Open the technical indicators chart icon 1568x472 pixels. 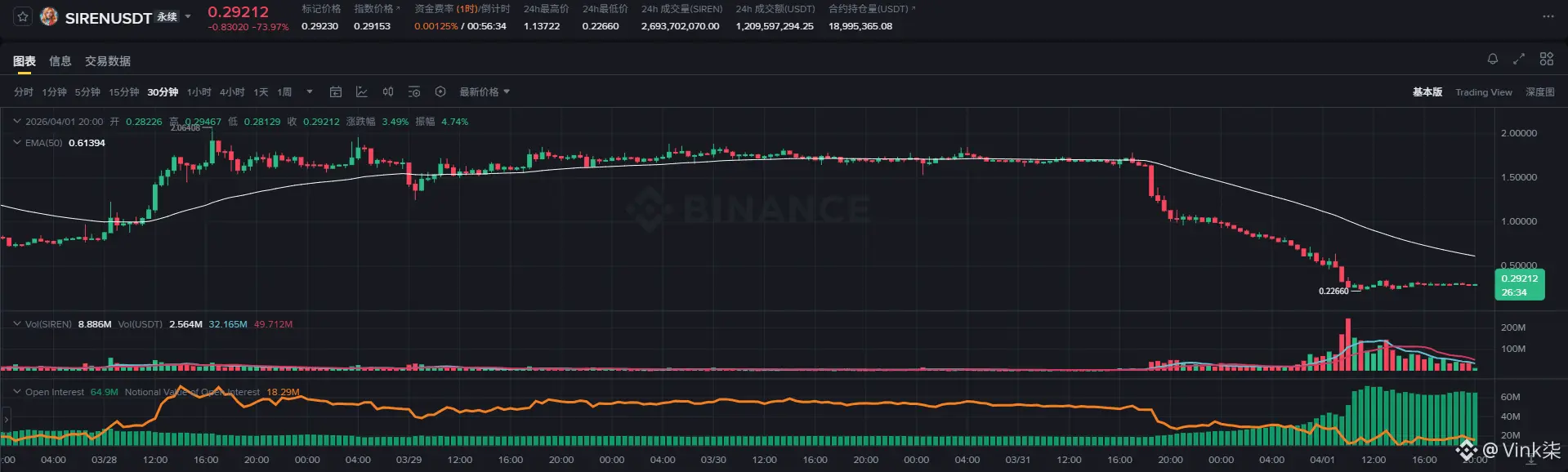362,92
